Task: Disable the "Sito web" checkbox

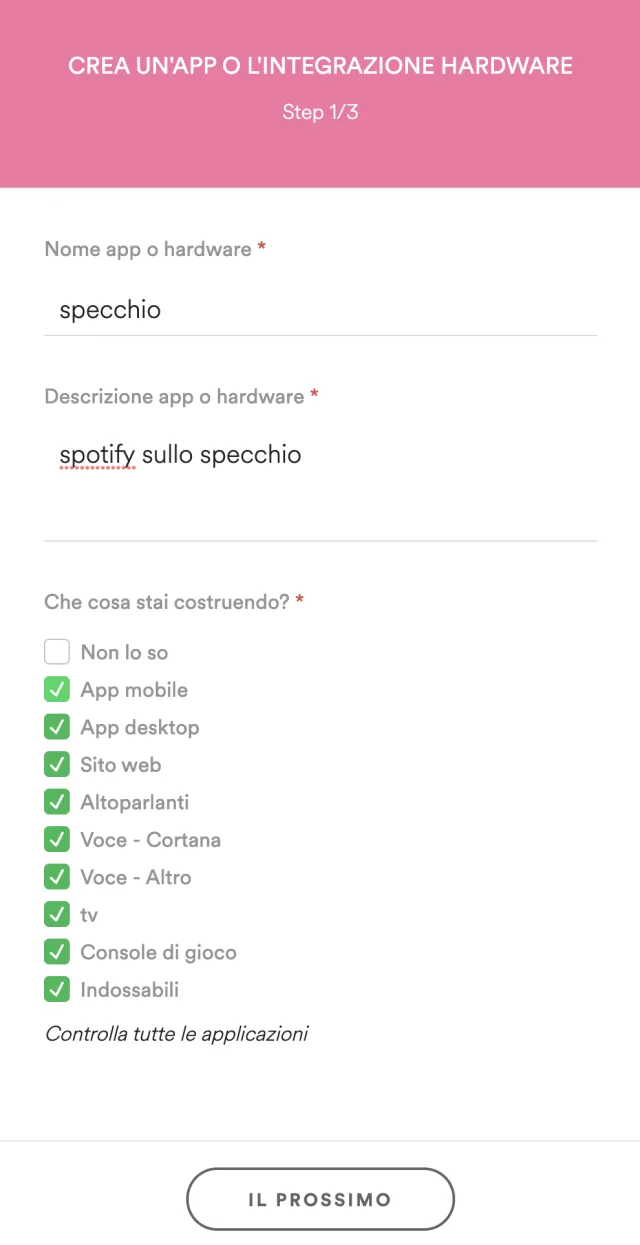Action: tap(57, 764)
